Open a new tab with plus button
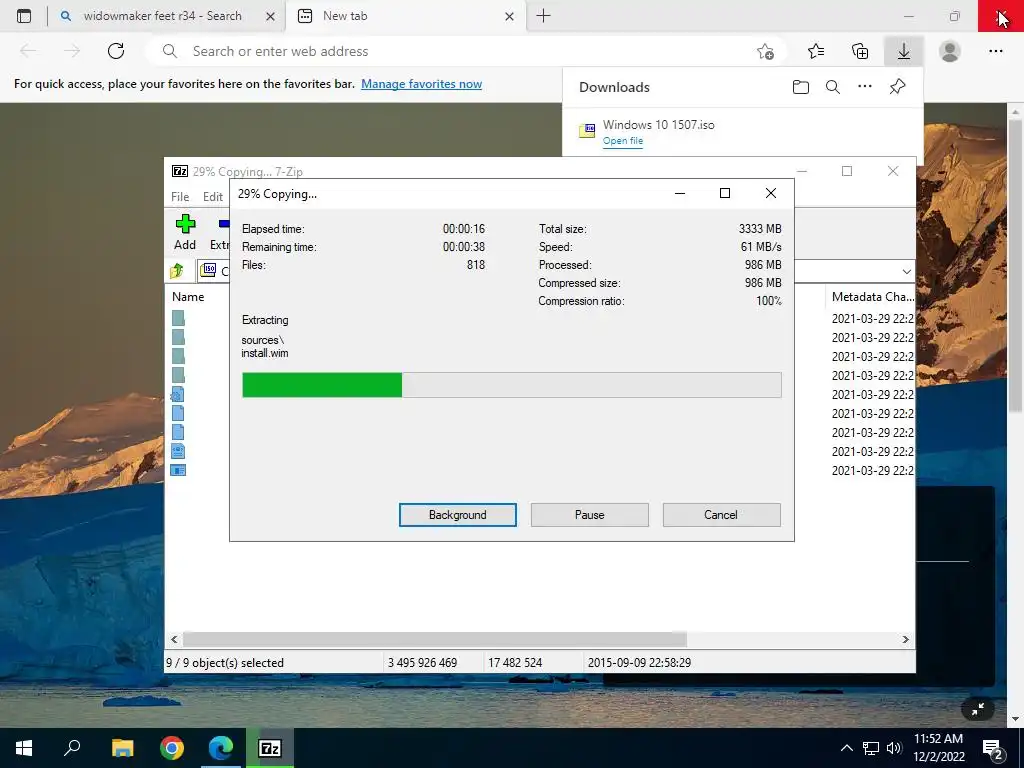Viewport: 1024px width, 768px height. click(543, 16)
